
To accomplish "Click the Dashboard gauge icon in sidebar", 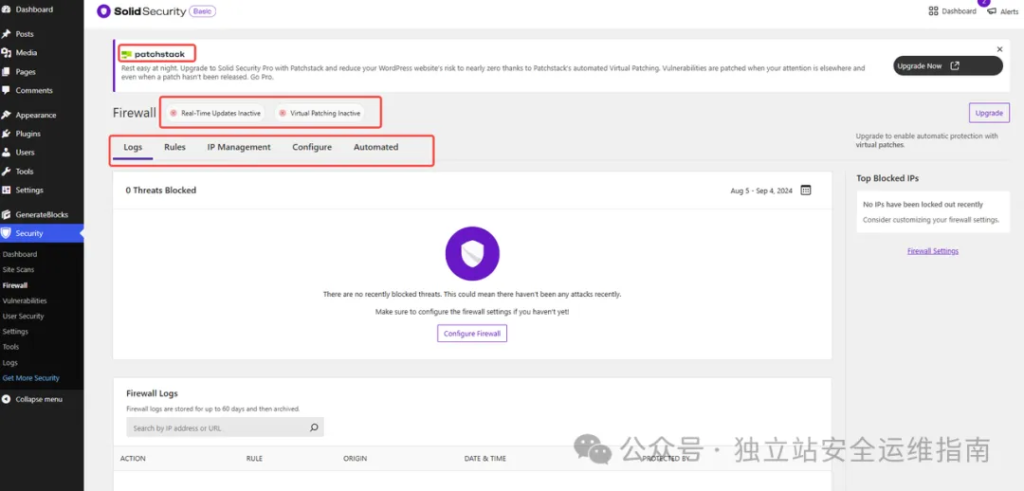I will point(6,10).
